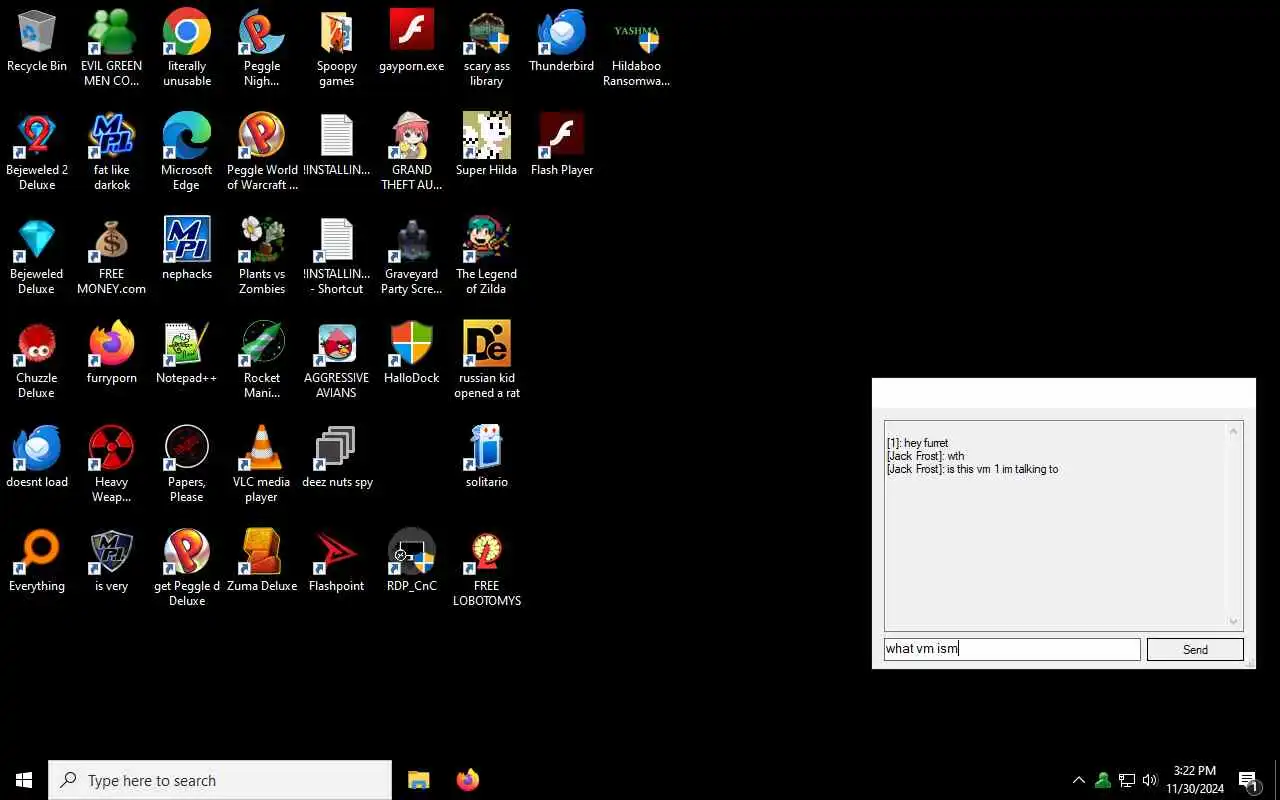Select the Chuzzle Deluxe icon
Image resolution: width=1280 pixels, height=800 pixels.
[37, 360]
